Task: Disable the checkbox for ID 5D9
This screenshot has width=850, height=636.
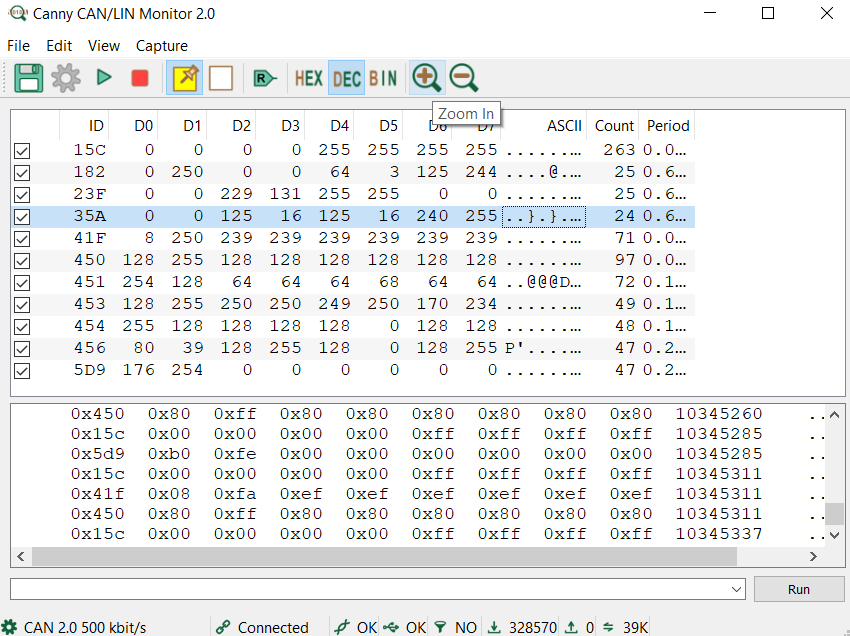Action: tap(22, 371)
